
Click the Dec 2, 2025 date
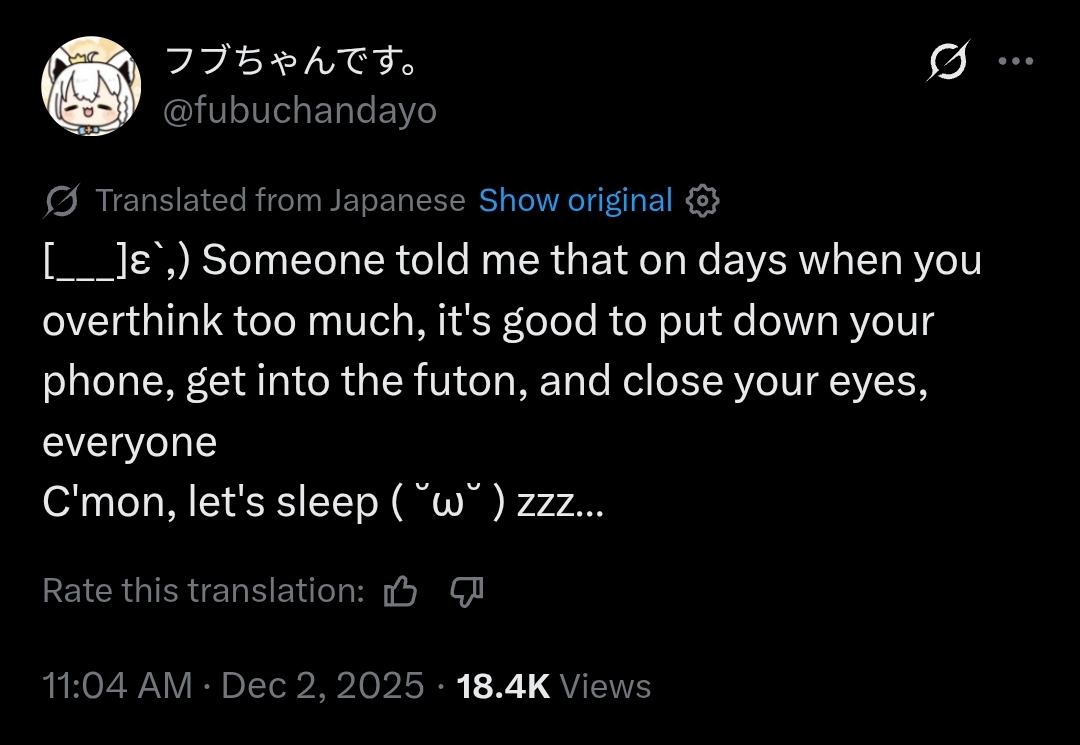pyautogui.click(x=323, y=686)
